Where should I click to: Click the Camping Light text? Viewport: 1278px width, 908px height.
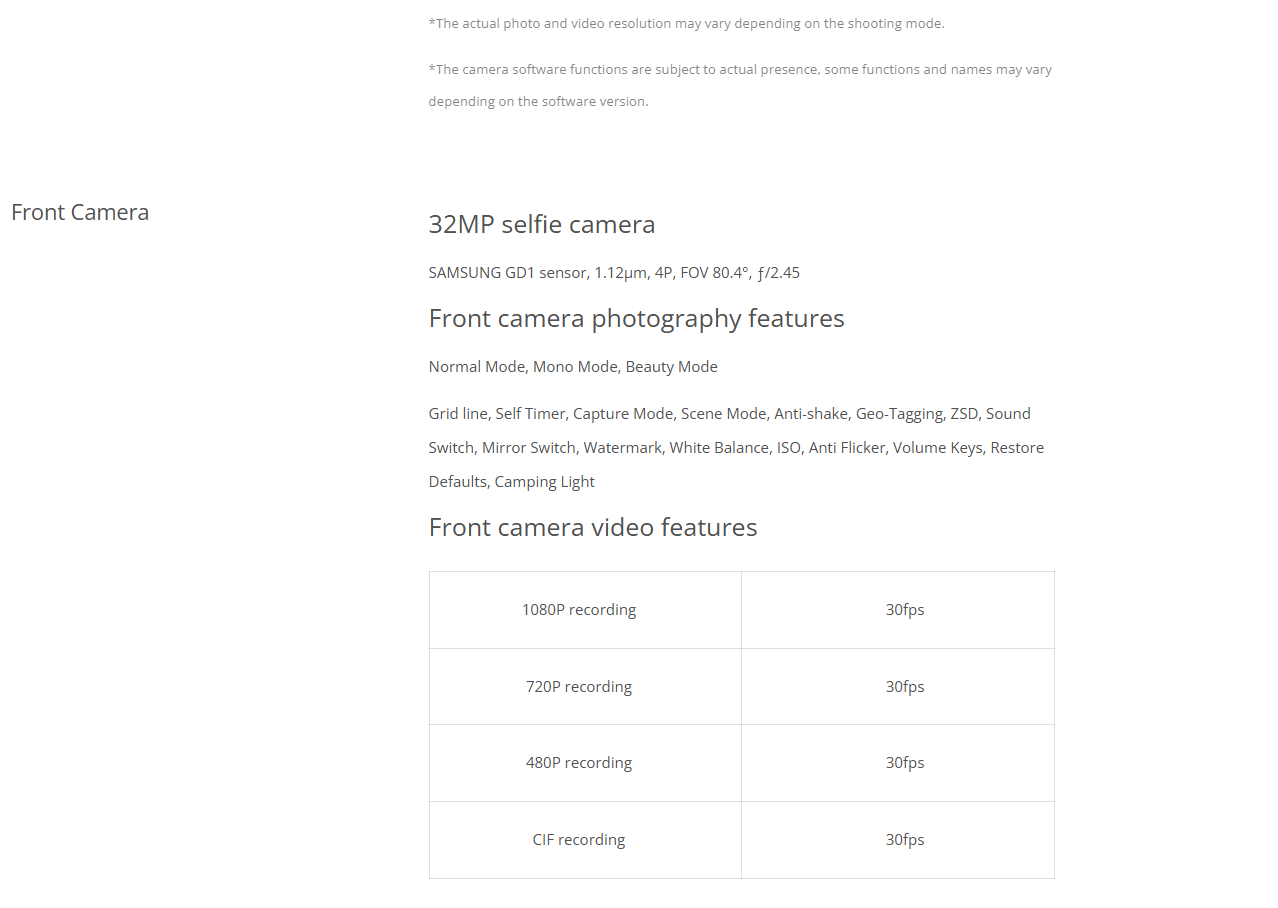pos(544,481)
